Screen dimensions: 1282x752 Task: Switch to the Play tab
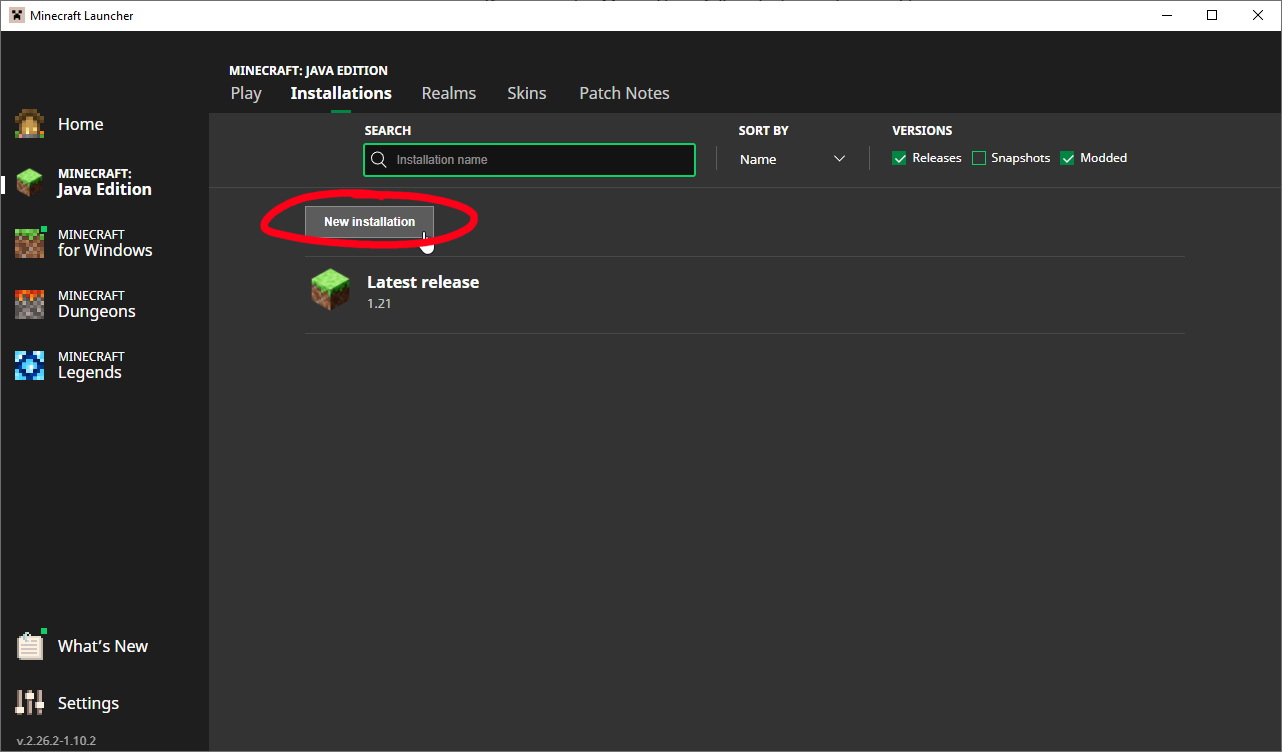click(246, 93)
